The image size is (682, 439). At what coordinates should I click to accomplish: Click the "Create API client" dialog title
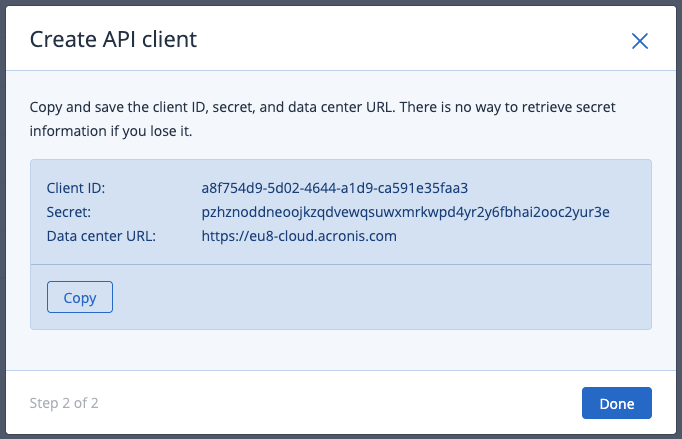[113, 40]
